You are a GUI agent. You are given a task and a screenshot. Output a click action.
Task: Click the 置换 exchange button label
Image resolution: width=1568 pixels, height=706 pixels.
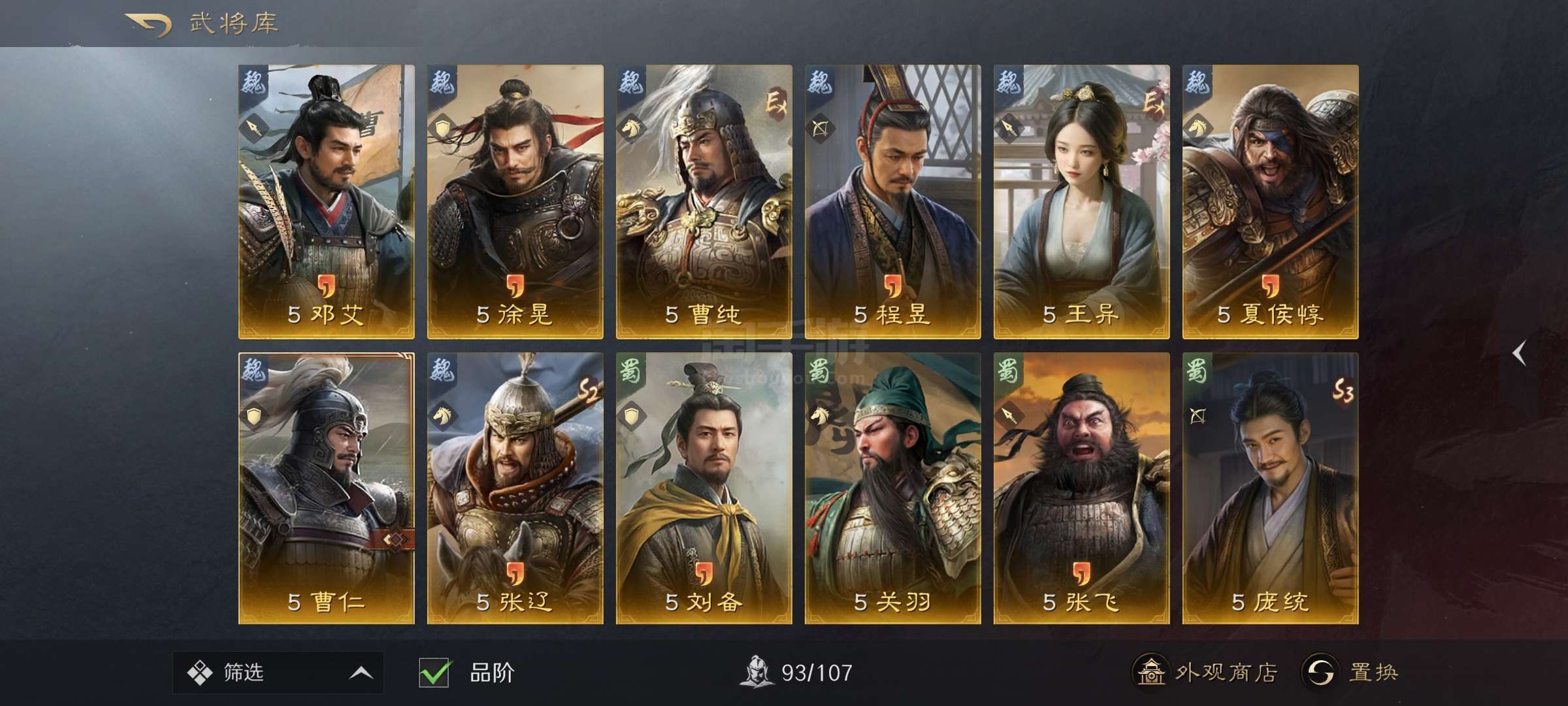pyautogui.click(x=1373, y=672)
